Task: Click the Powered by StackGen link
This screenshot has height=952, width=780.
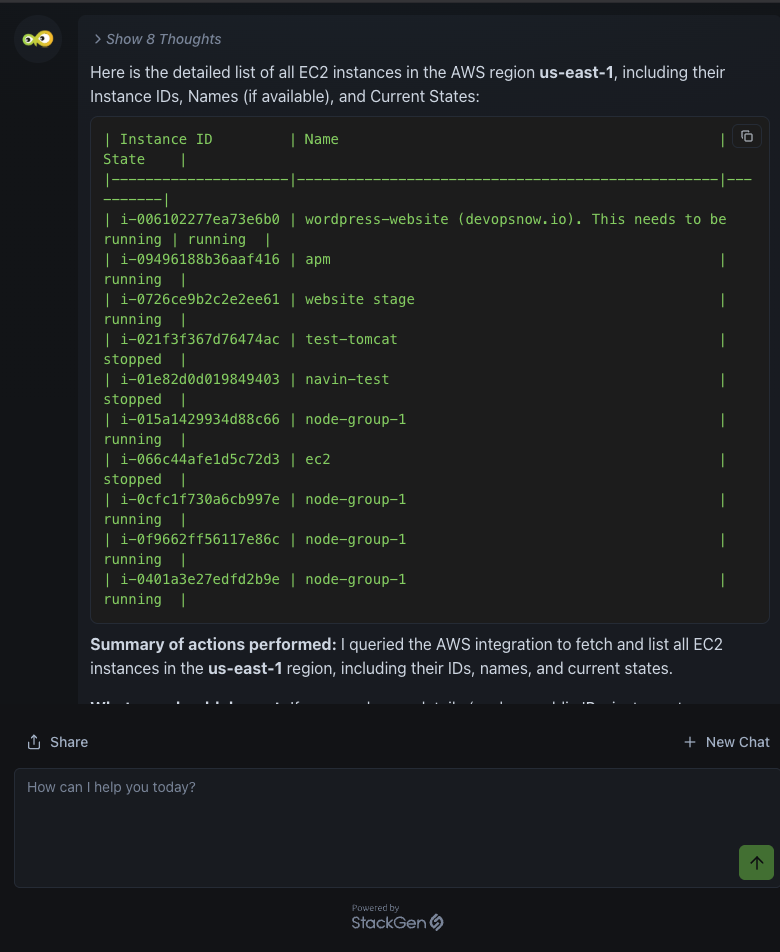Action: pyautogui.click(x=397, y=915)
